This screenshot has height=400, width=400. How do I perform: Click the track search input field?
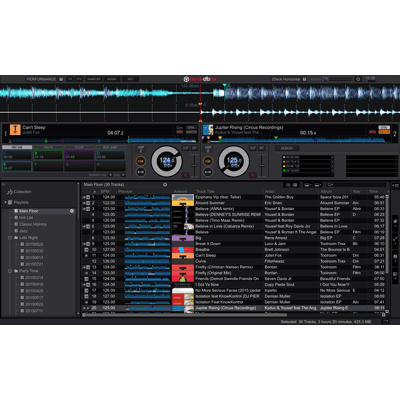357,185
